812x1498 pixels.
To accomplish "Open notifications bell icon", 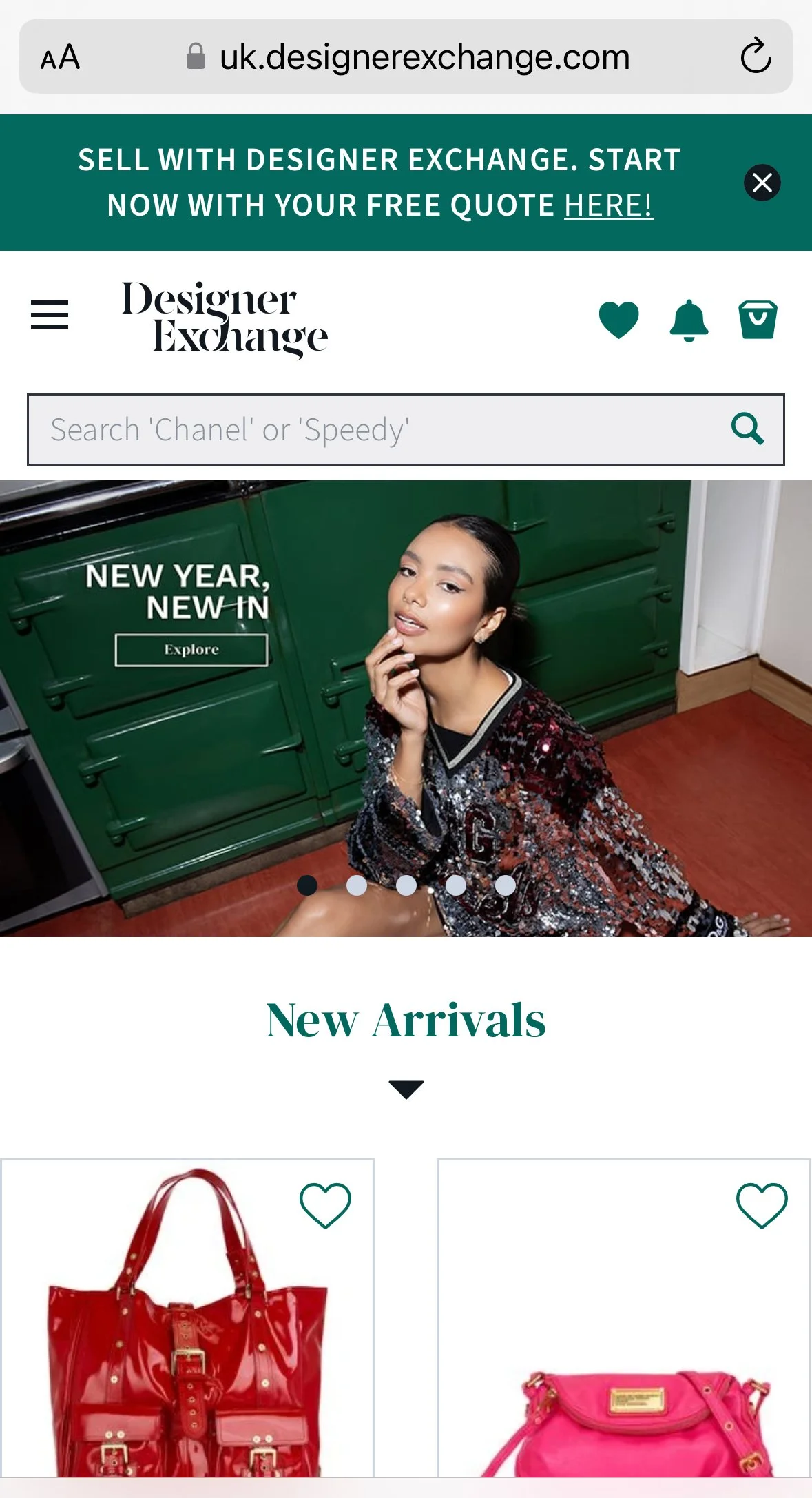I will (689, 320).
